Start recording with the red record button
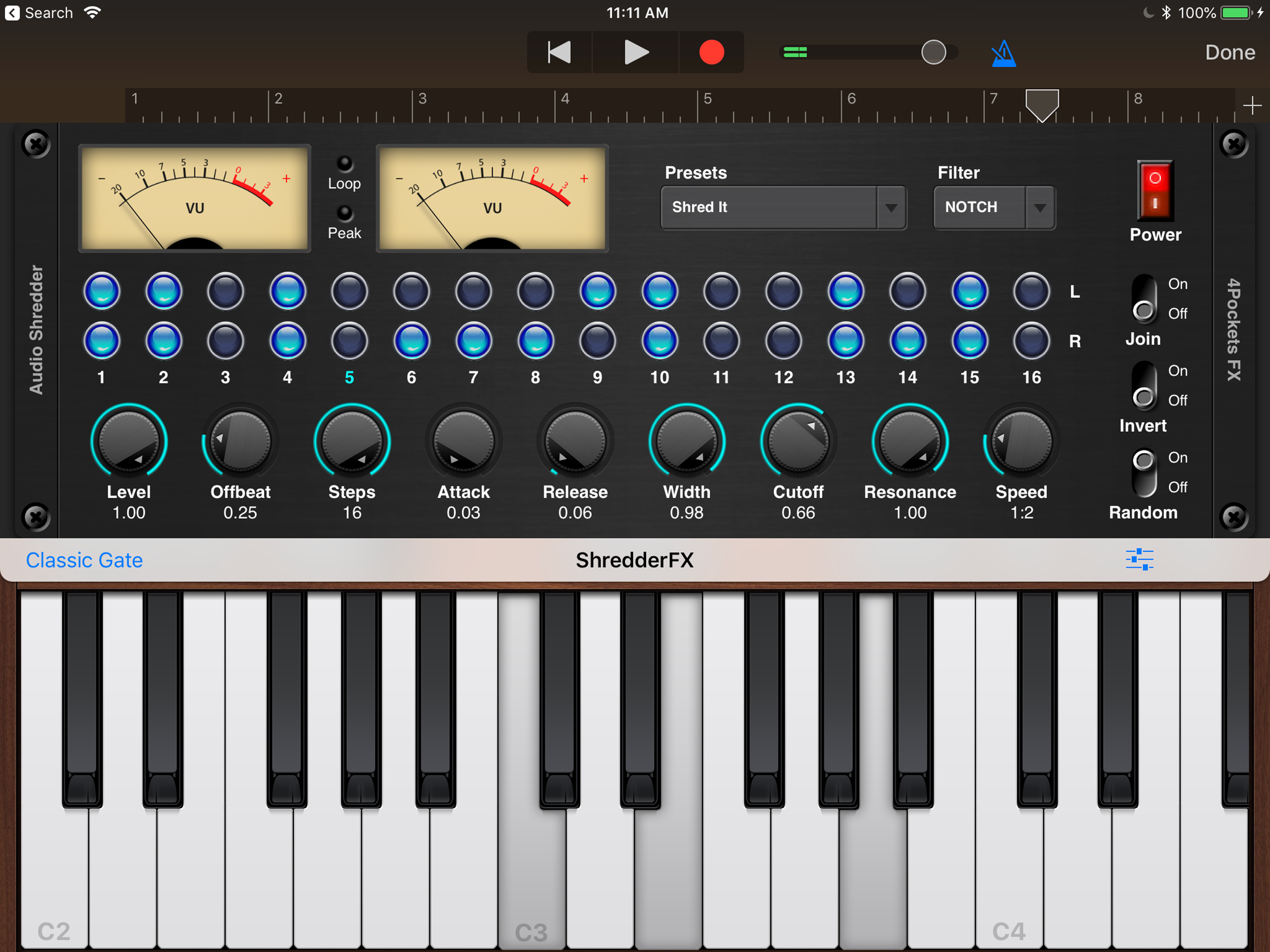The image size is (1270, 952). tap(711, 52)
